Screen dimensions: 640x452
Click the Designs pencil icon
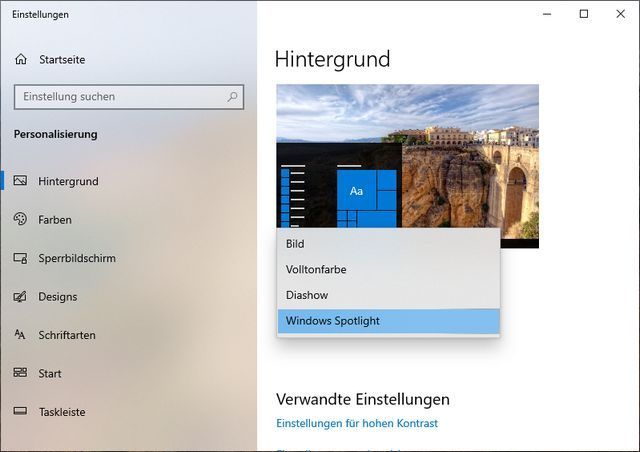point(20,296)
